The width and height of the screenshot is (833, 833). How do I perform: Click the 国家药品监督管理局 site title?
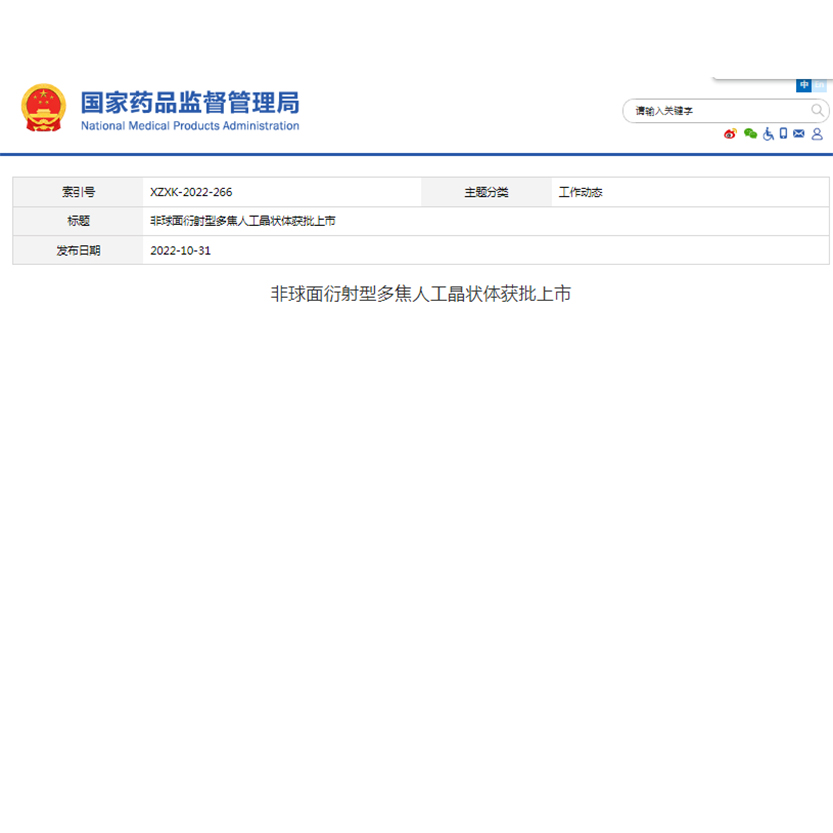pyautogui.click(x=189, y=102)
